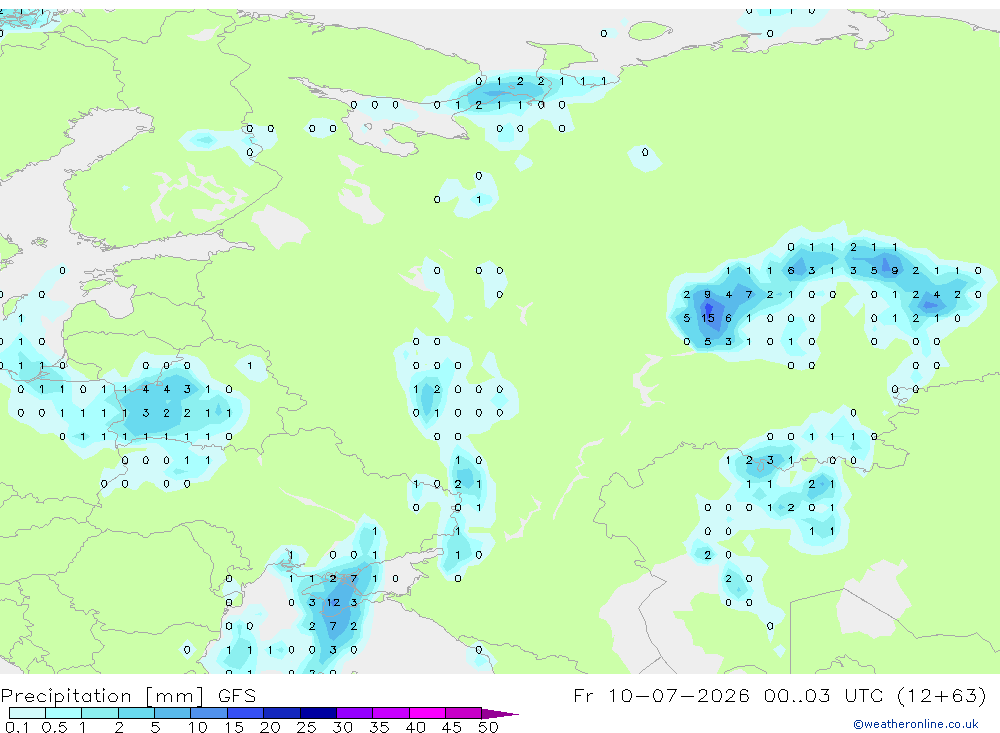Pick the 25–30 mm navy legend segment
Image resolution: width=1000 pixels, height=733 pixels.
click(318, 713)
